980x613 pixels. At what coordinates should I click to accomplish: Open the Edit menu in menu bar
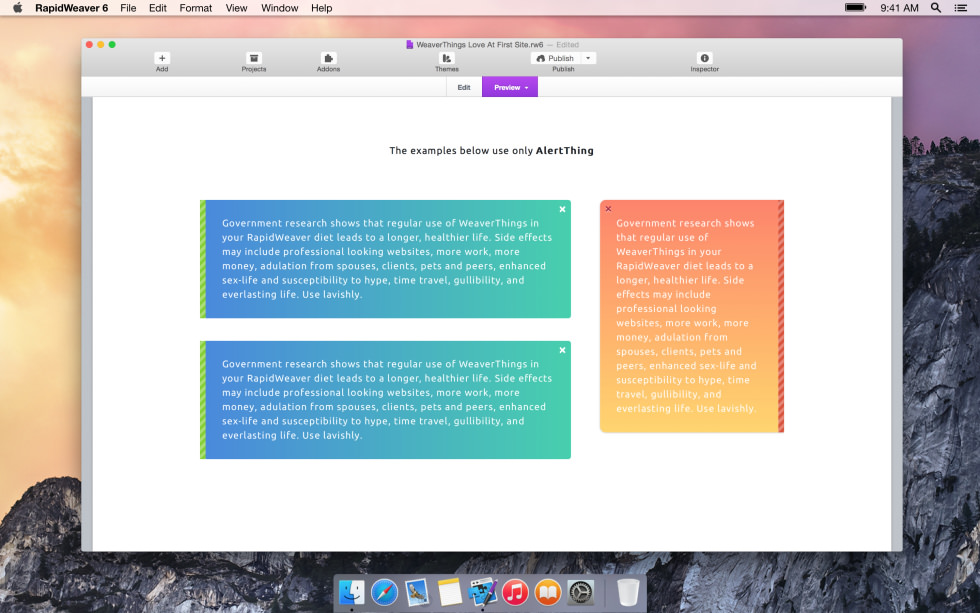coord(158,8)
